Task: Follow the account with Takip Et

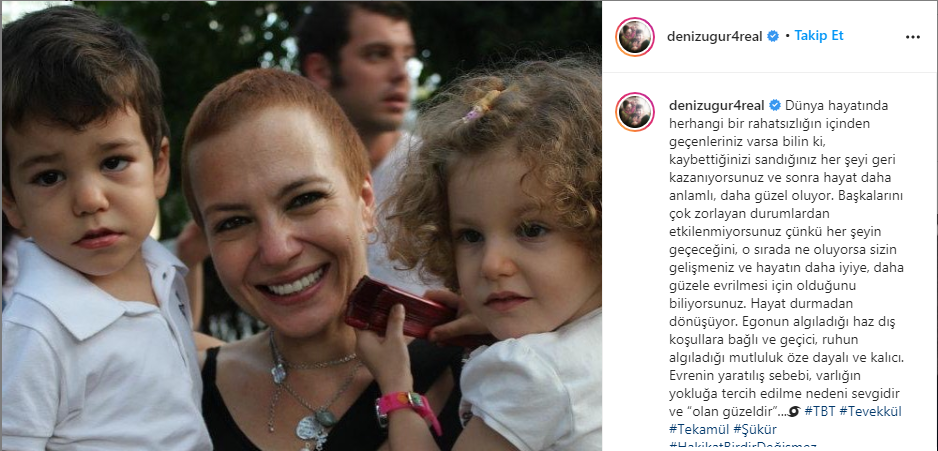Action: (818, 36)
